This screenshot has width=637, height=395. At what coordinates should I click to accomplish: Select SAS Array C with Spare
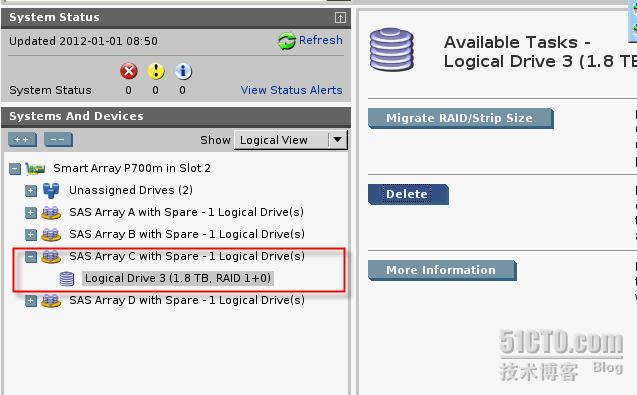tap(187, 256)
